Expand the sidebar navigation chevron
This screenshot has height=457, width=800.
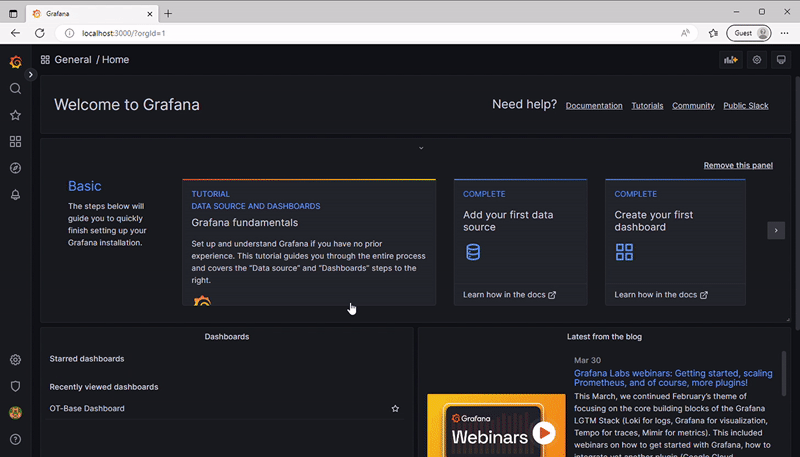coord(31,74)
